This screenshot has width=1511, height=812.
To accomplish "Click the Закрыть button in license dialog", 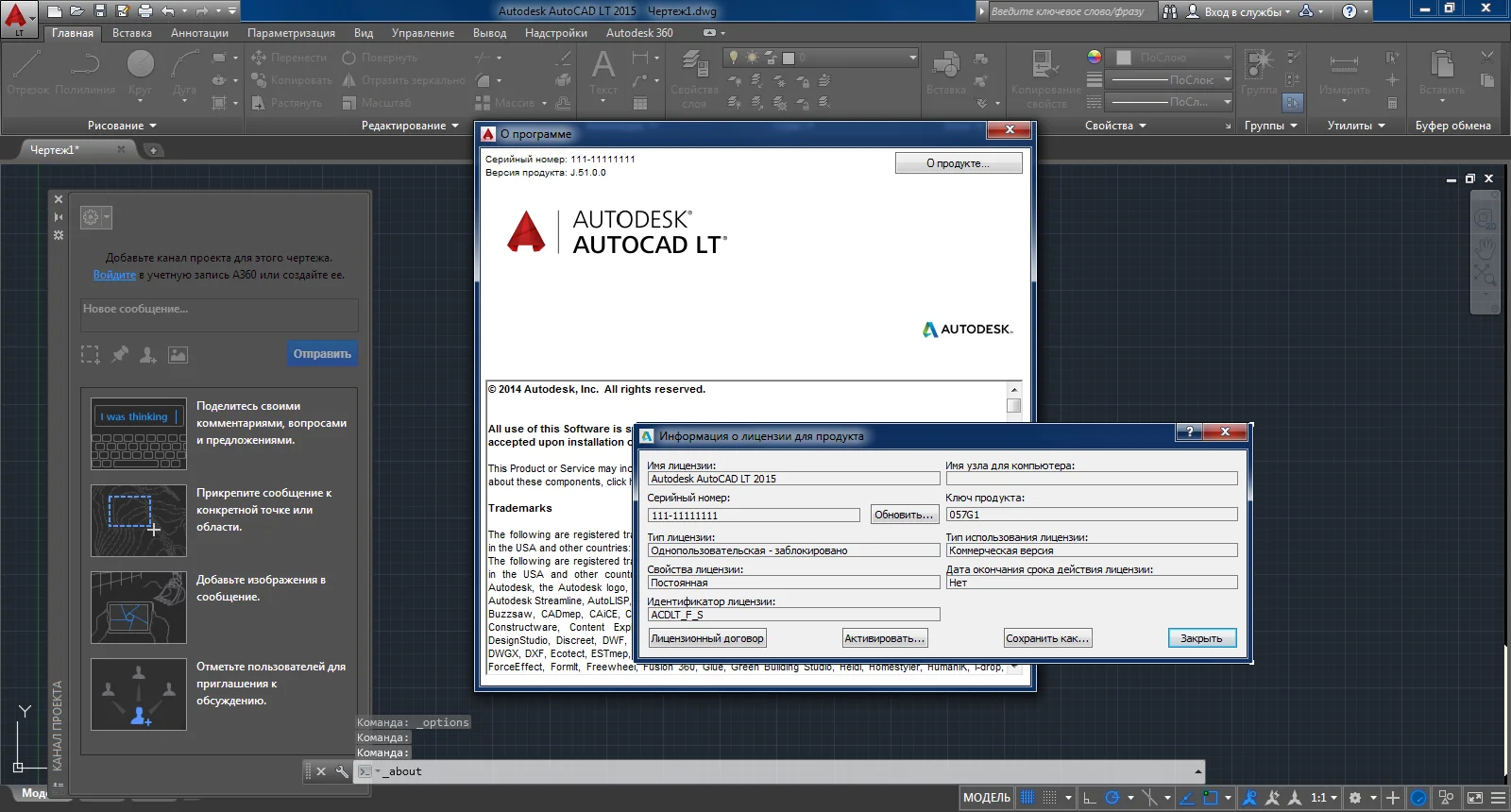I will point(1201,638).
